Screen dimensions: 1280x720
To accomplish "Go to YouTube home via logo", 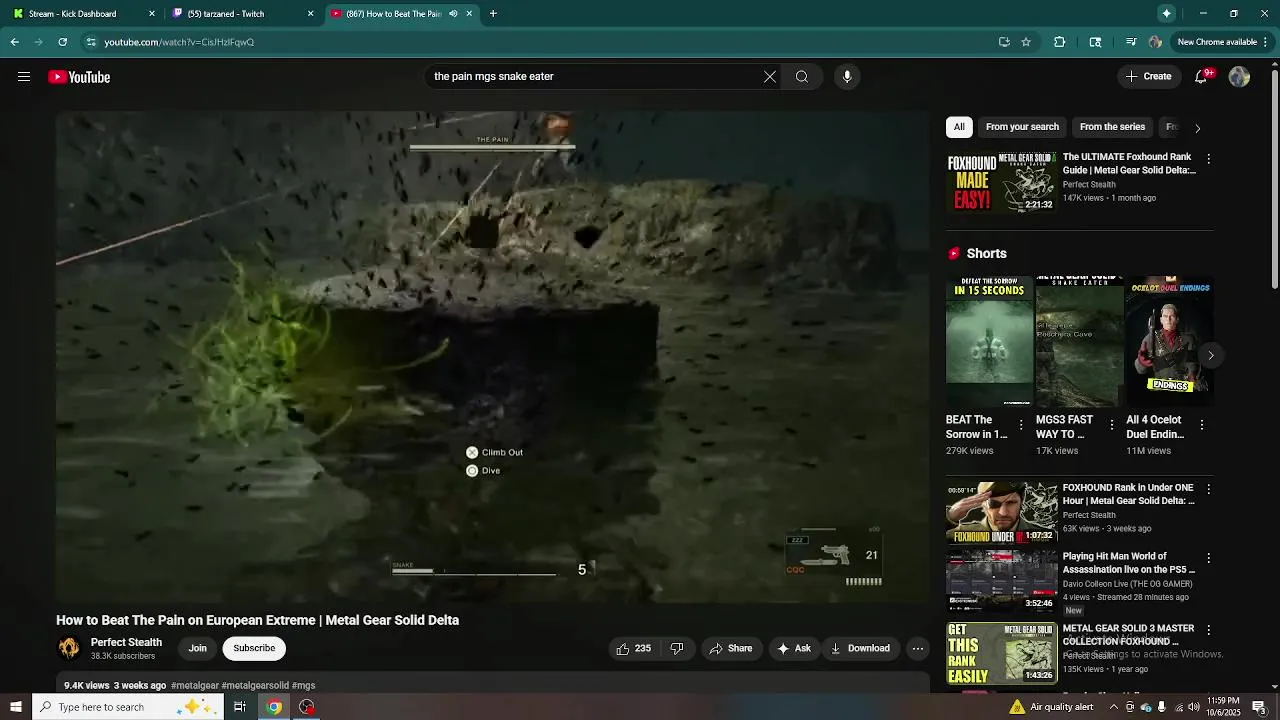I will (79, 77).
